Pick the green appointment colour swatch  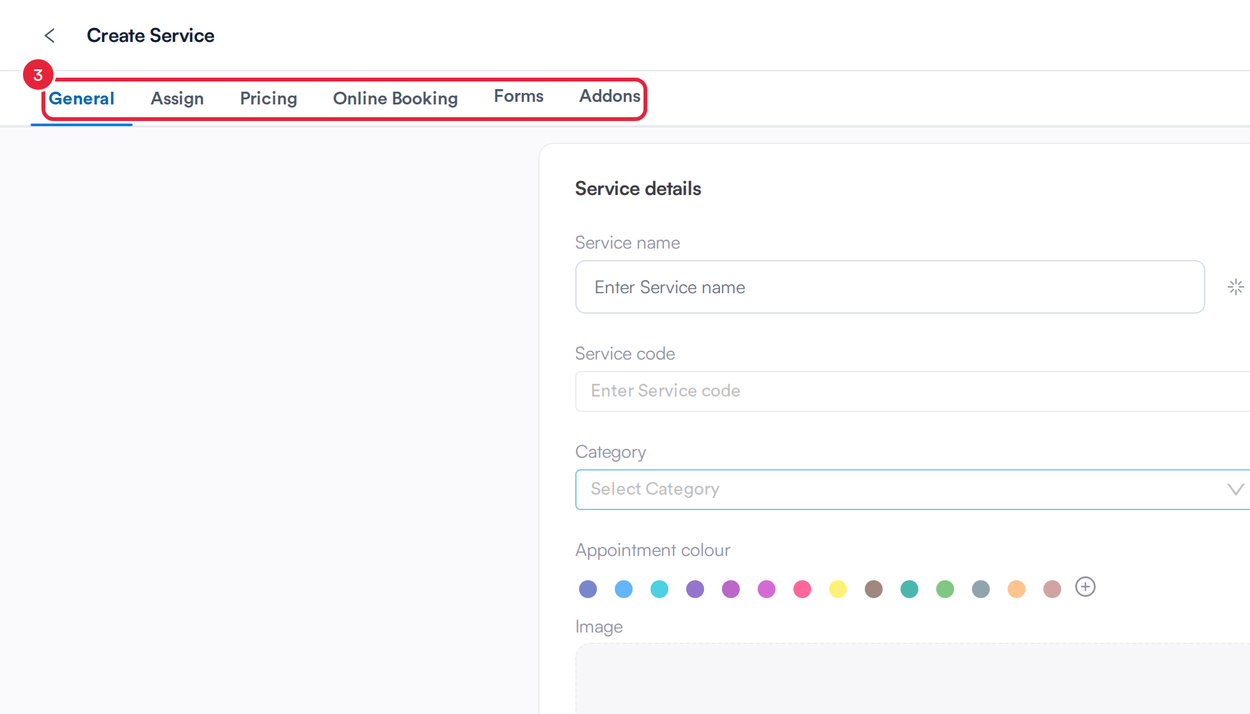[945, 589]
